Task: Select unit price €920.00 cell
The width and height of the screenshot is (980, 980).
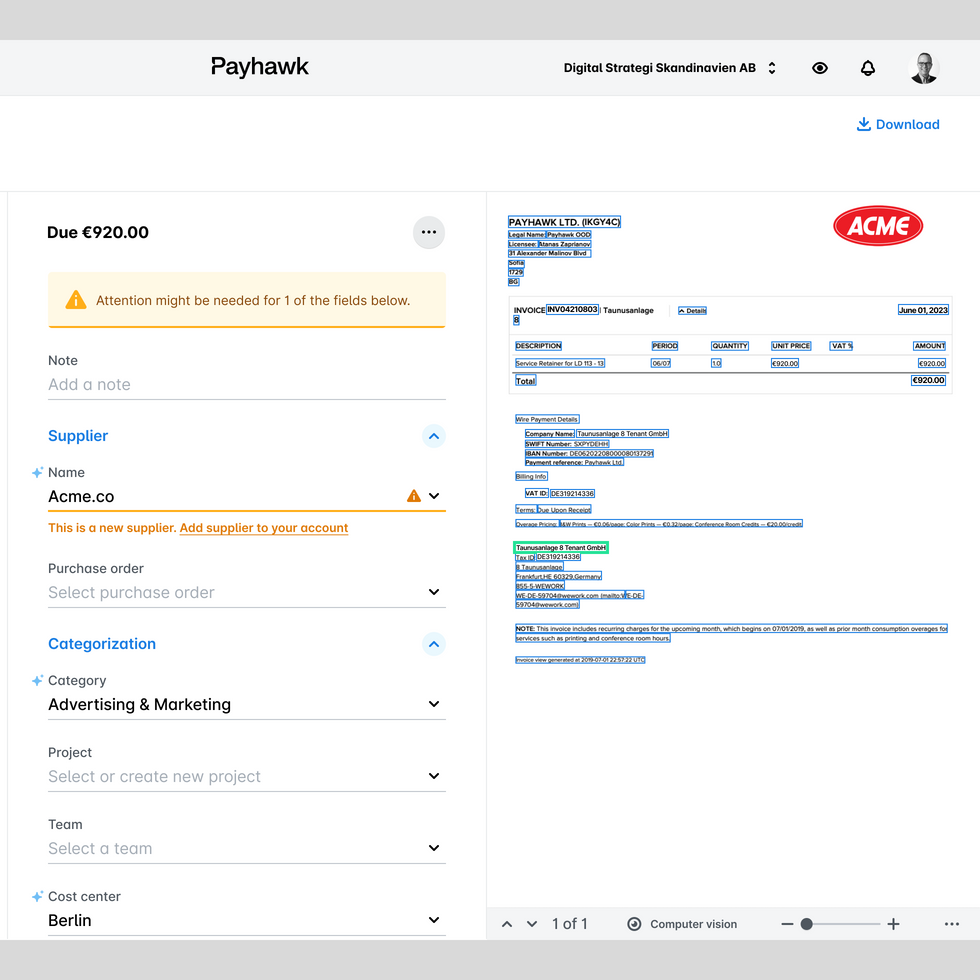Action: pos(785,363)
